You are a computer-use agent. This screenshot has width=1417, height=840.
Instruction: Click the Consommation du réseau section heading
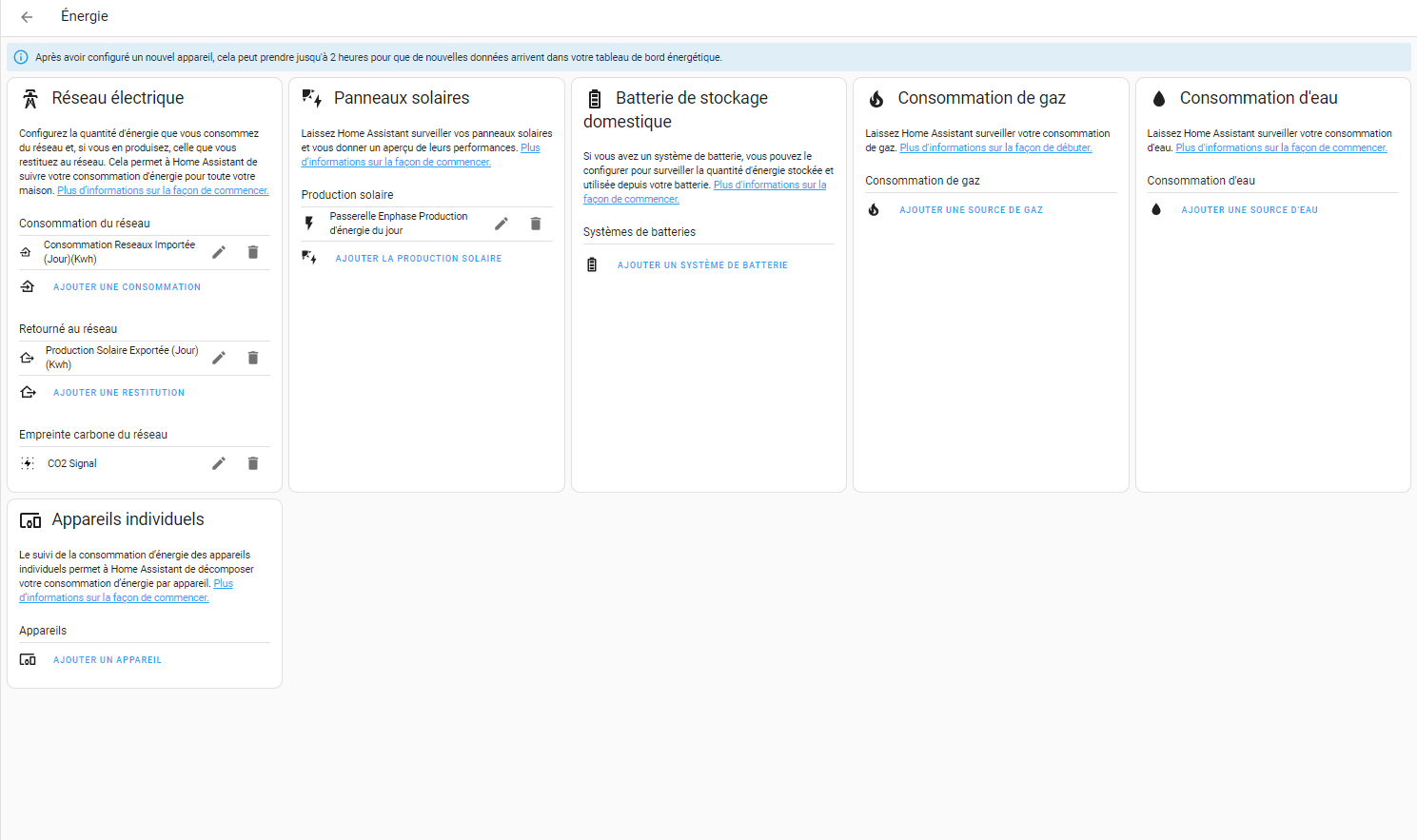click(85, 224)
